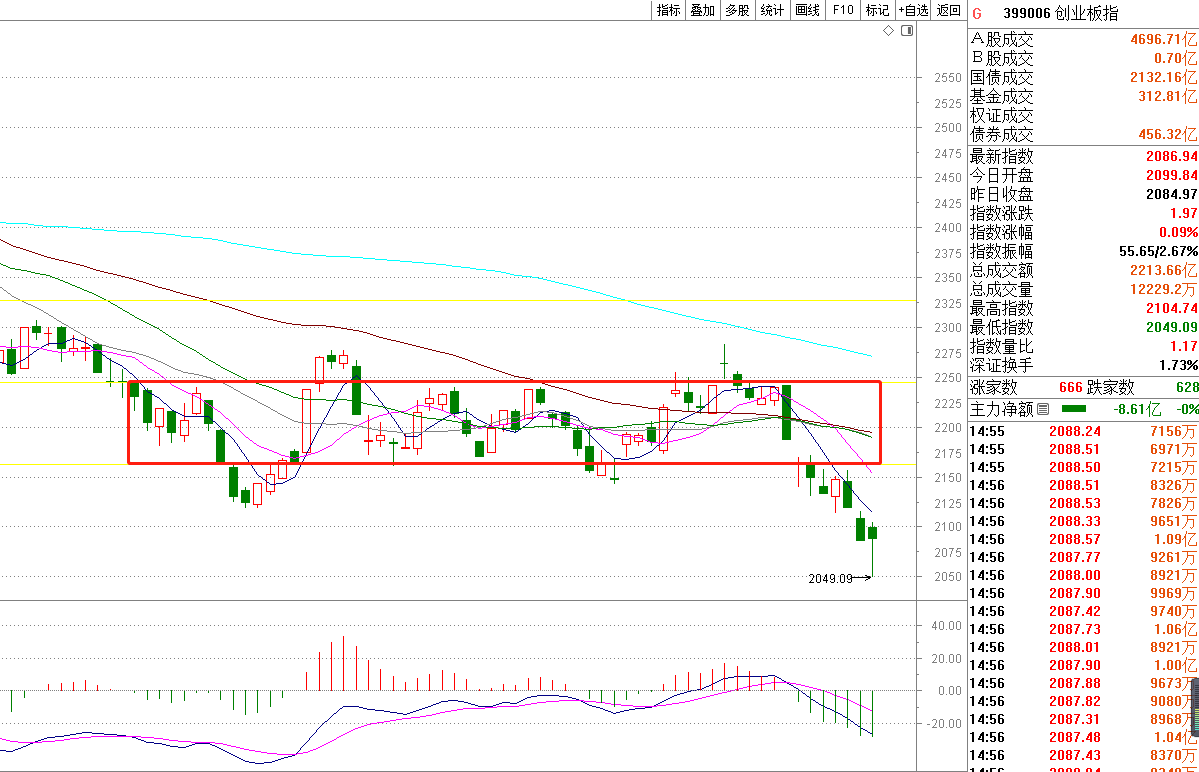Viewport: 1199px width, 772px height.
Task: Select the tick row with volume 9969万
Action: click(1083, 593)
